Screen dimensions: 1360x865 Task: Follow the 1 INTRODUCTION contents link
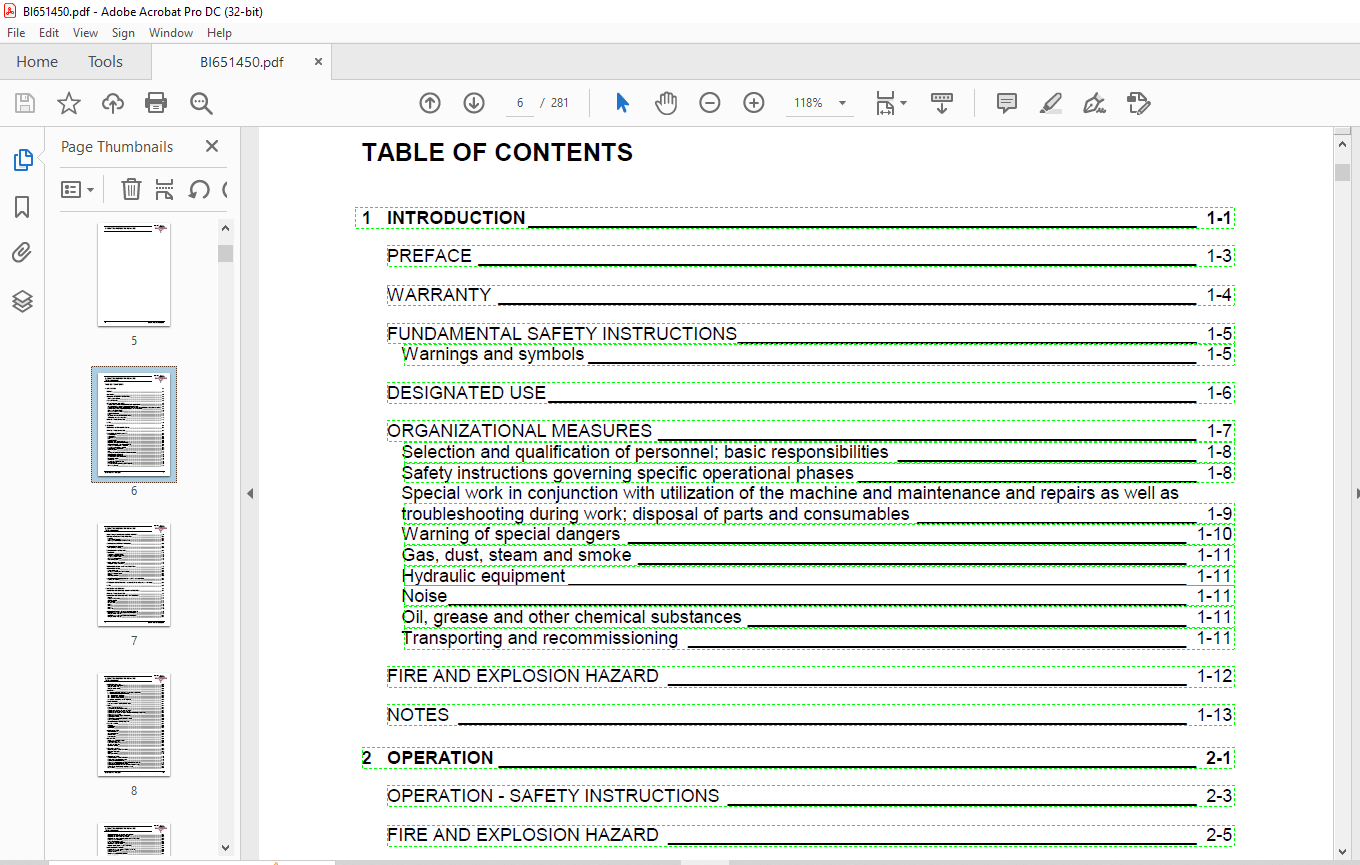[x=795, y=218]
